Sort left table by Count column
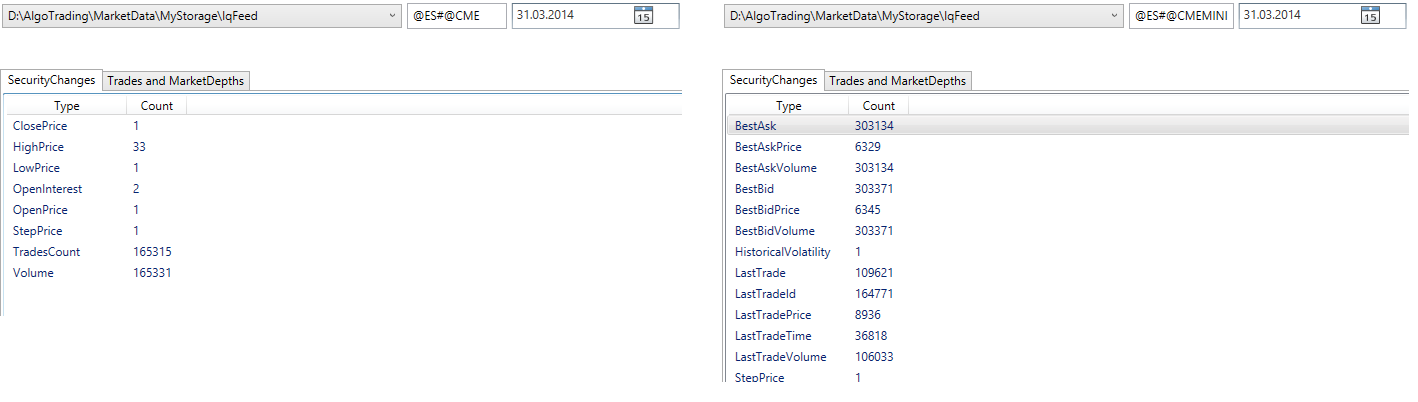Screen dimensions: 1418x402 157,105
